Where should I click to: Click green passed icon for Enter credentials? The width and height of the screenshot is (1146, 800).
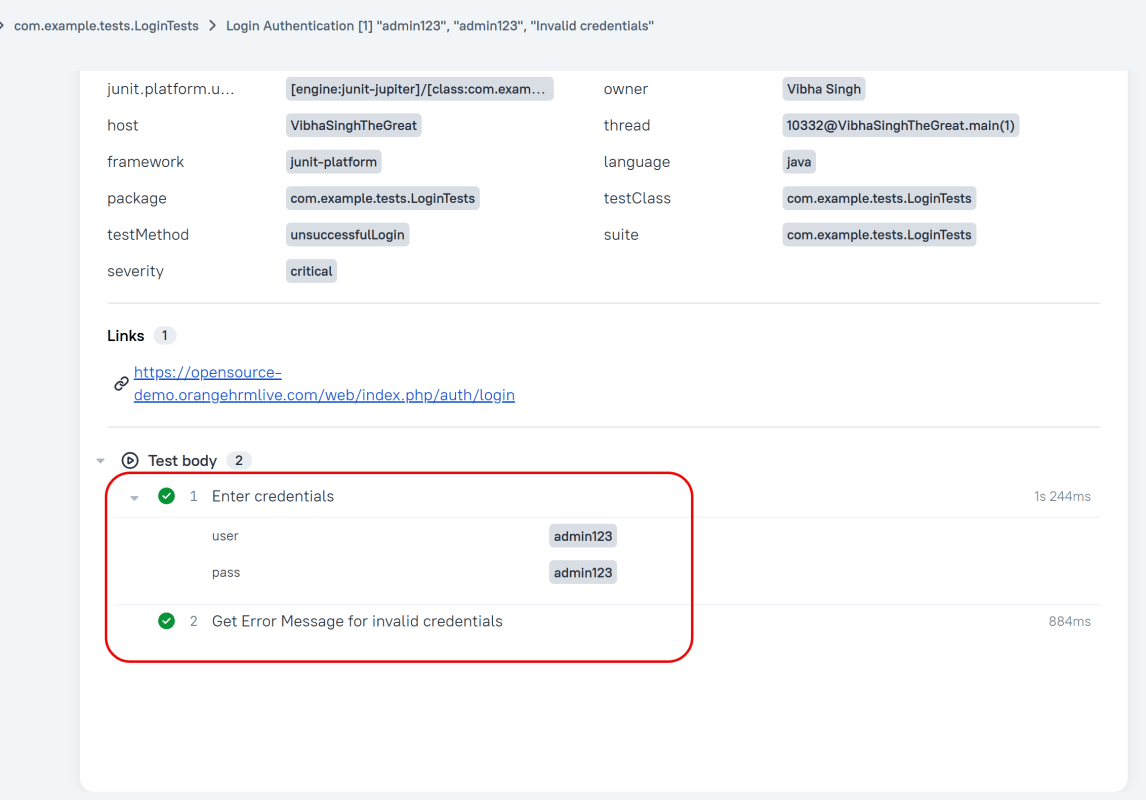pos(167,496)
